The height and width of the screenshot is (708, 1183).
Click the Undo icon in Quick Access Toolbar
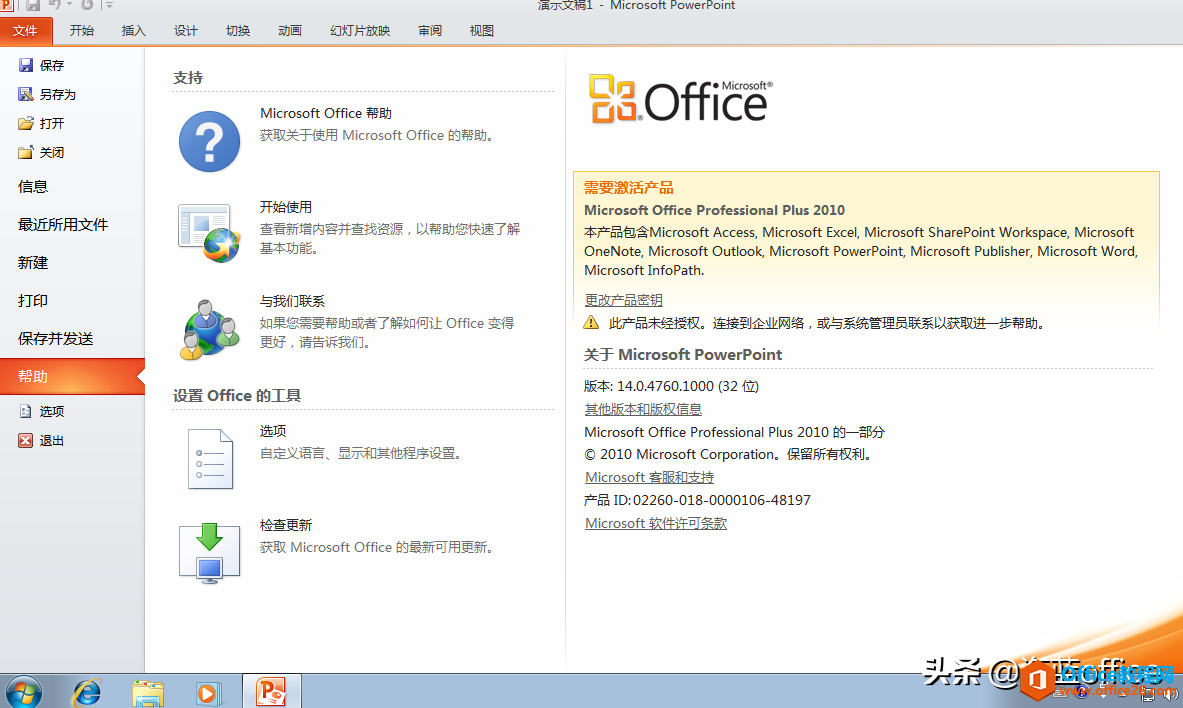tap(54, 6)
